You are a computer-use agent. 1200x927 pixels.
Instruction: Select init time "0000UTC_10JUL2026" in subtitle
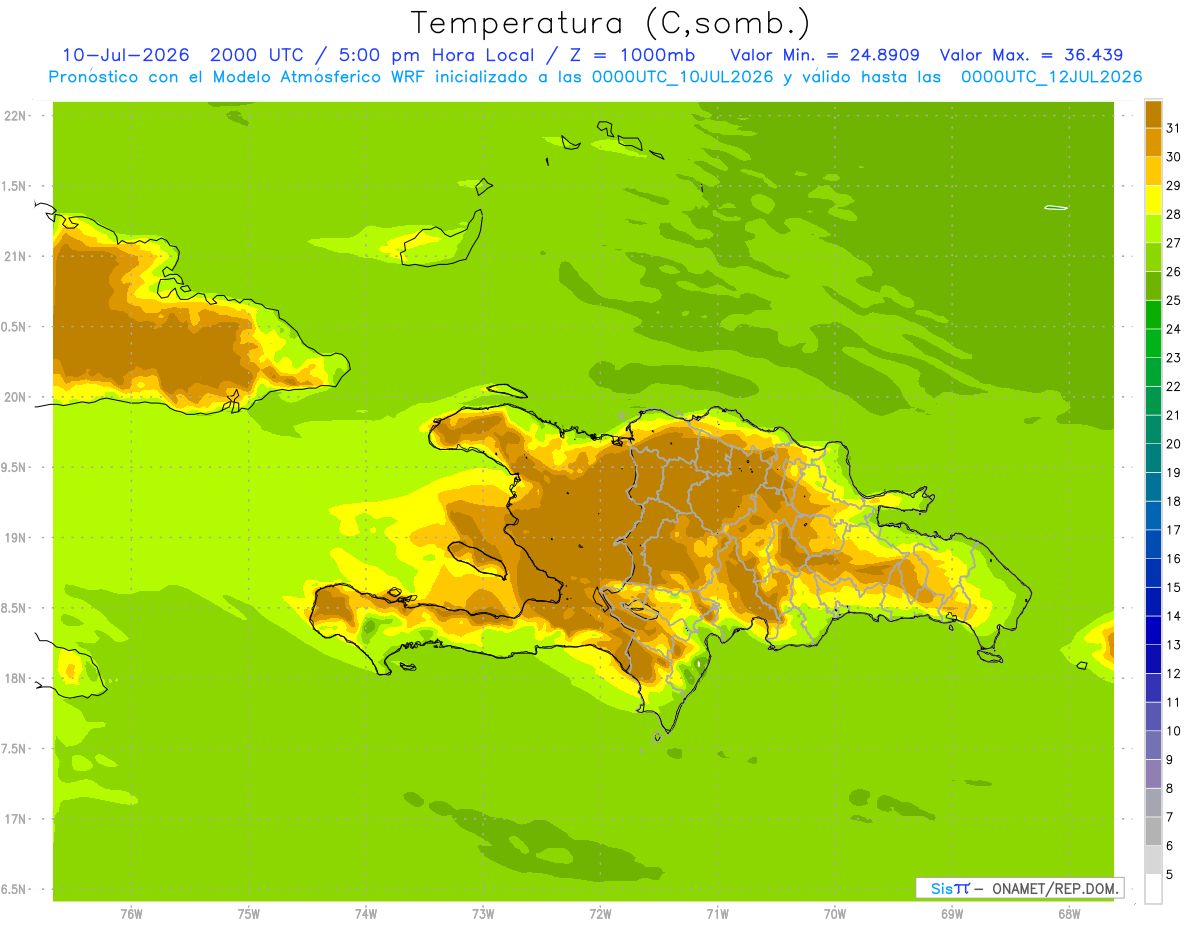point(682,77)
